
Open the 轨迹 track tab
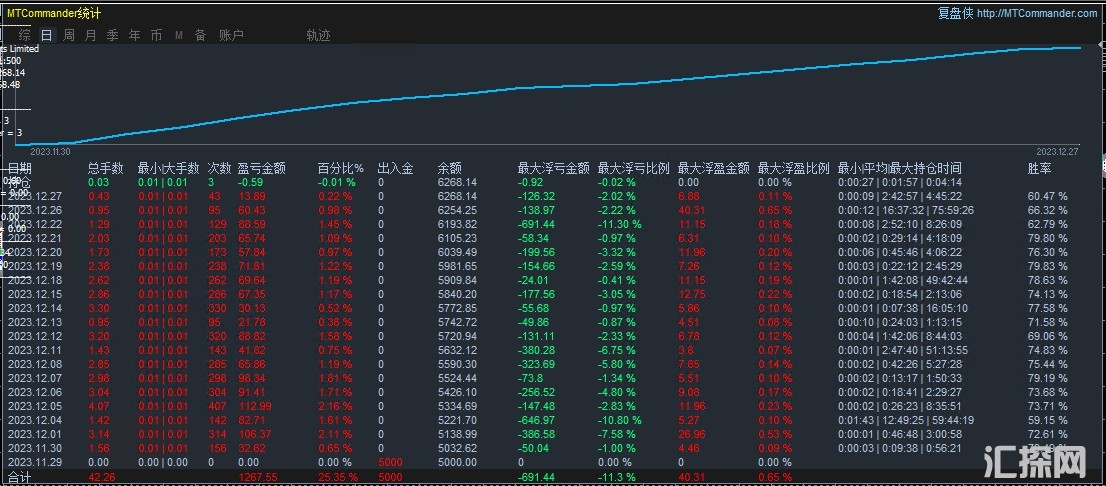click(318, 35)
